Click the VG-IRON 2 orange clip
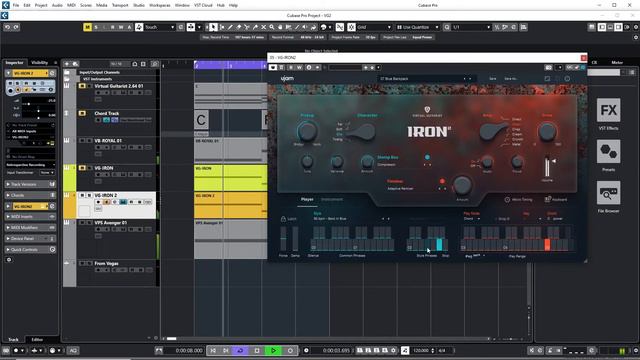The width and height of the screenshot is (640, 360). coord(231,205)
